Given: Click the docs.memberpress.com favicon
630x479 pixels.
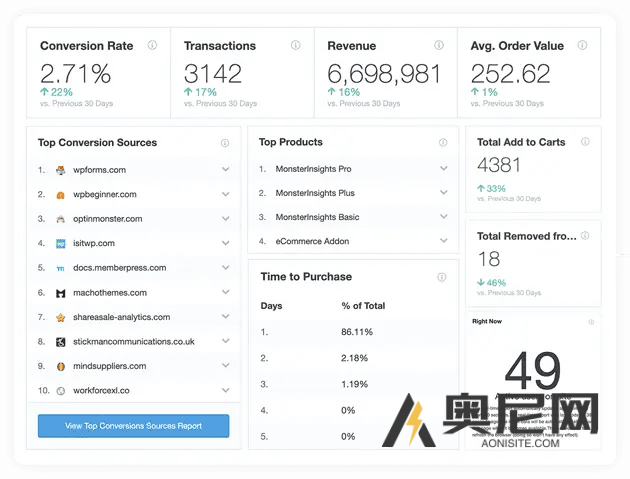Looking at the screenshot, I should click(61, 268).
